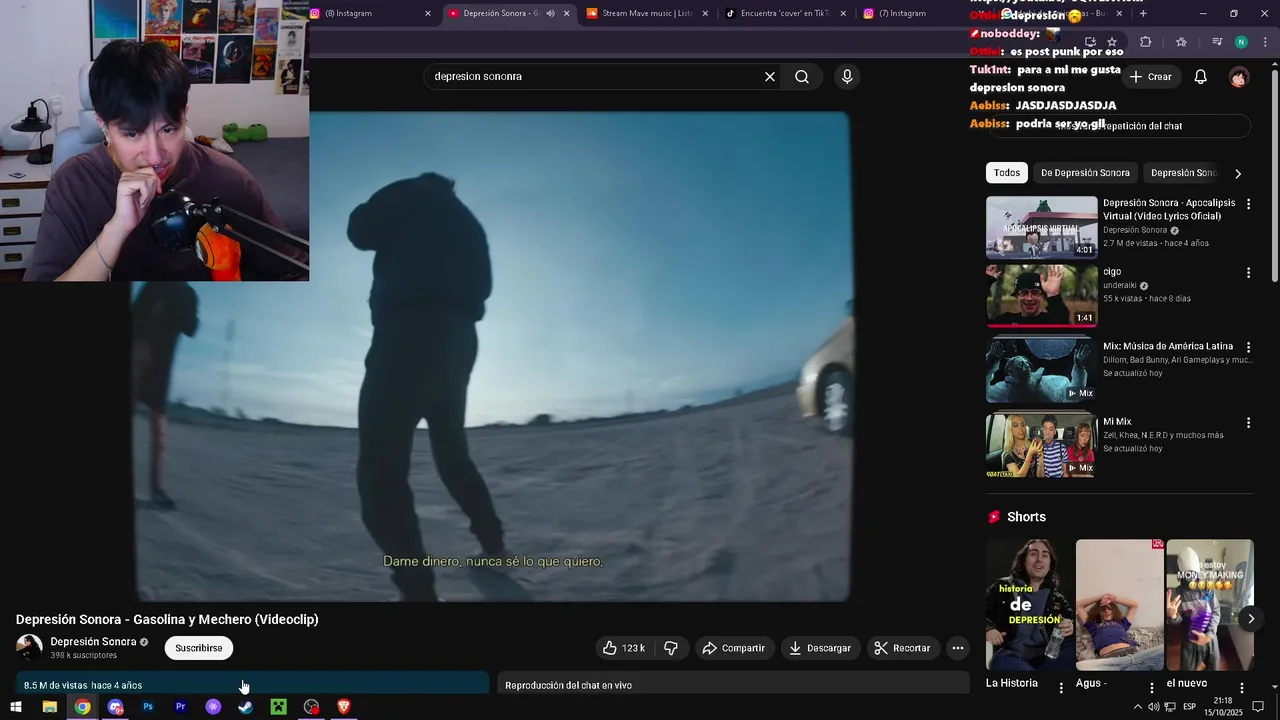Click the magnifier search button

[802, 77]
